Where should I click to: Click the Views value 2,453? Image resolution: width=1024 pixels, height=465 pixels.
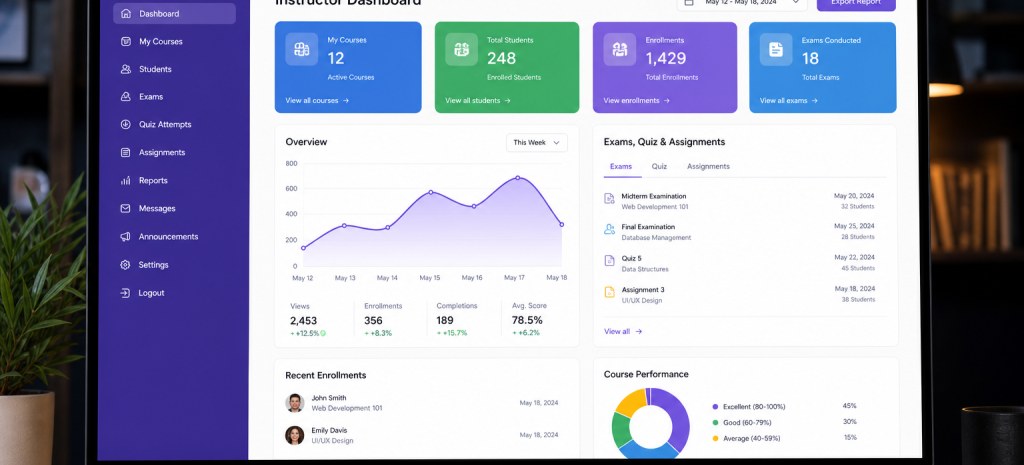304,321
